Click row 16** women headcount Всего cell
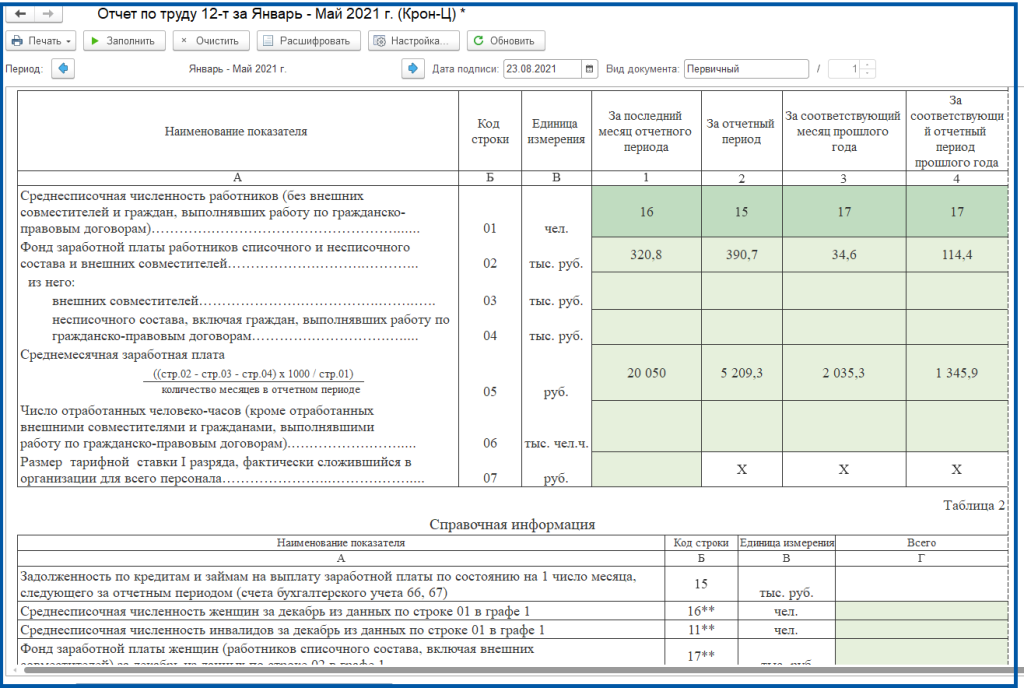1024x688 pixels. pos(920,610)
